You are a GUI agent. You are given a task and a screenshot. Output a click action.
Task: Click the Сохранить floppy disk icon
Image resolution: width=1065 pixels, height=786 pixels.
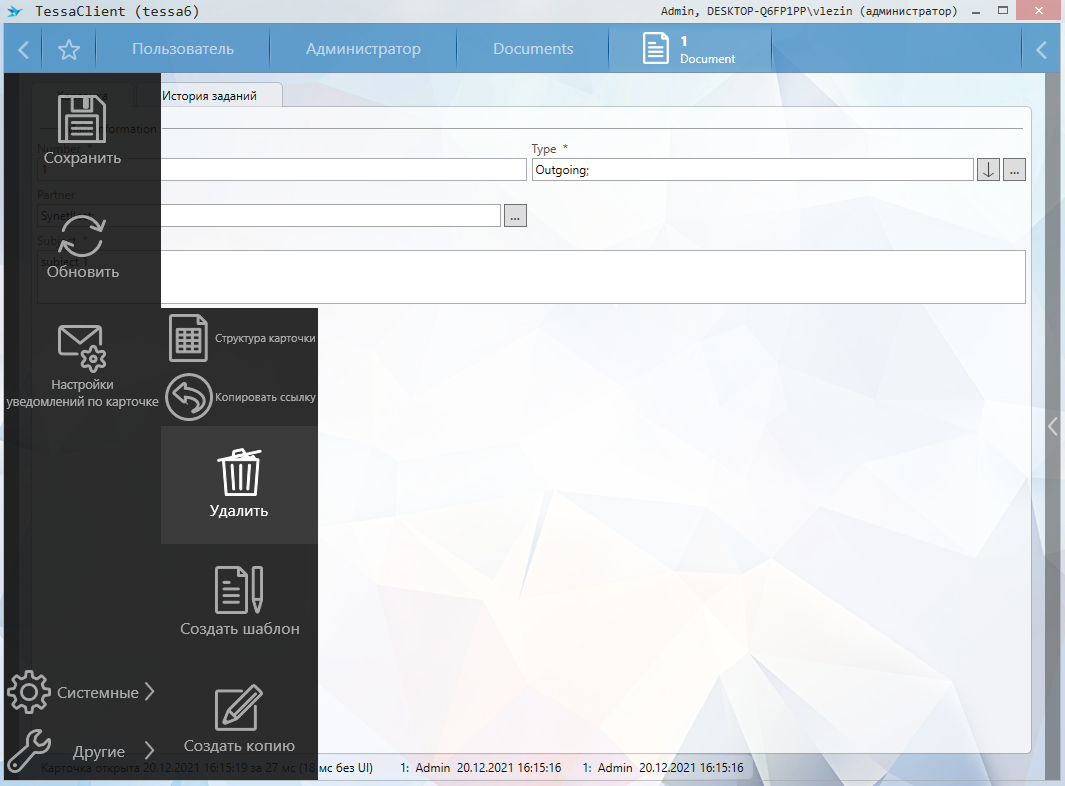(x=82, y=121)
